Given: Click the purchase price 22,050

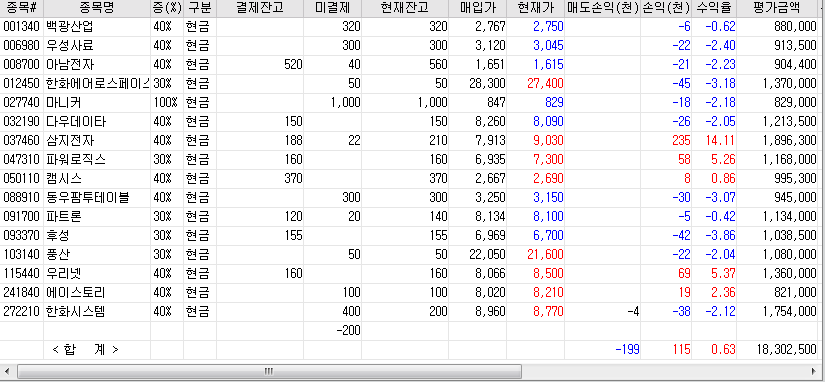Looking at the screenshot, I should coord(487,254).
